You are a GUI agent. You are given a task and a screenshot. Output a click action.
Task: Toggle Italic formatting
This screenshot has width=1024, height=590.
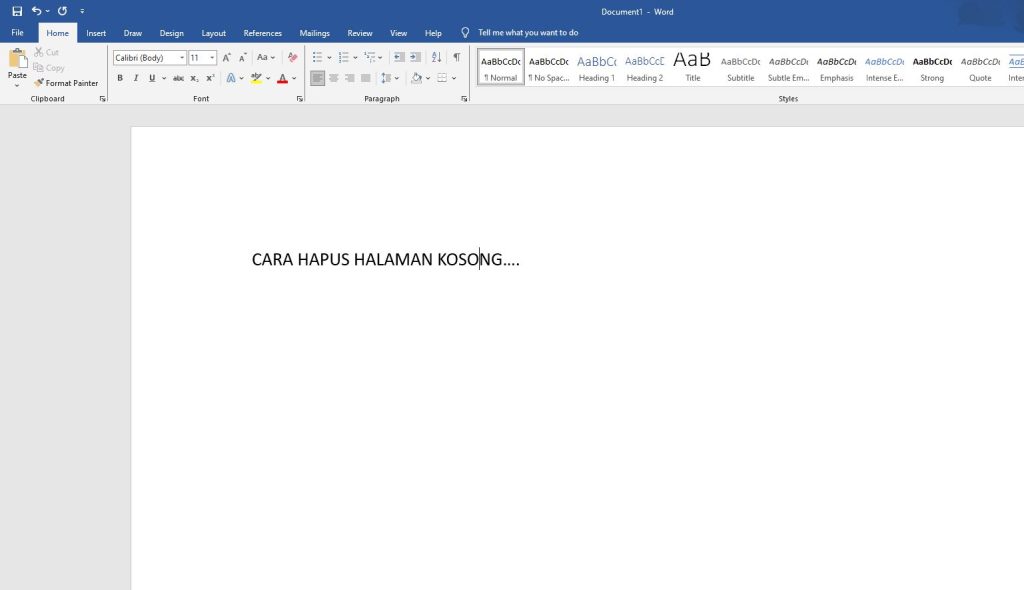(136, 78)
